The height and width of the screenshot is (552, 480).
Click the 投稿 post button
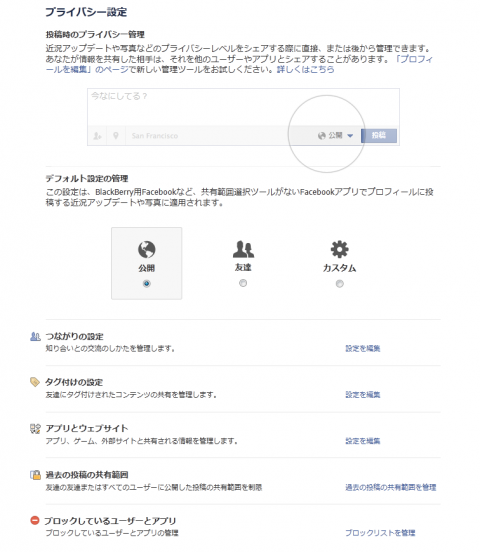tap(379, 136)
